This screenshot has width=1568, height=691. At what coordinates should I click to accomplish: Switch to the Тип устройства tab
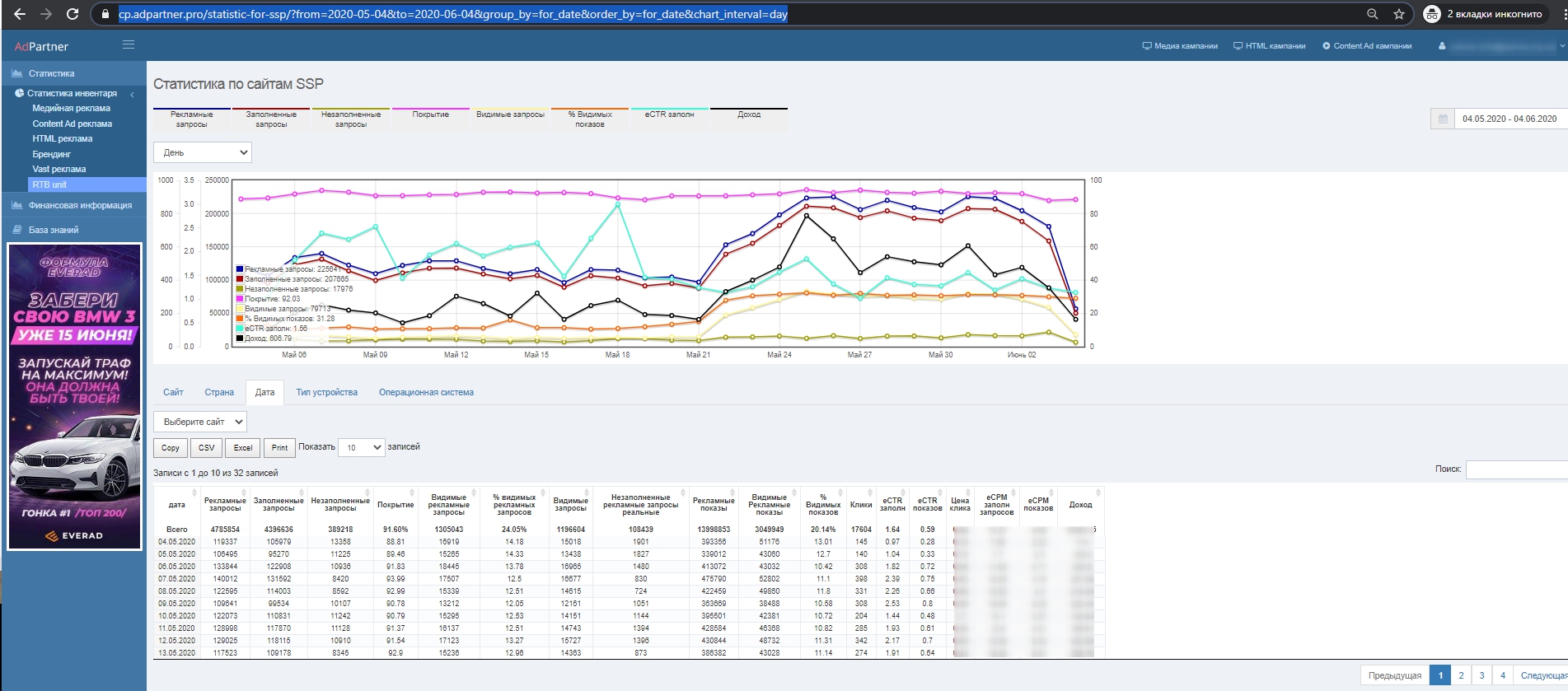[326, 392]
